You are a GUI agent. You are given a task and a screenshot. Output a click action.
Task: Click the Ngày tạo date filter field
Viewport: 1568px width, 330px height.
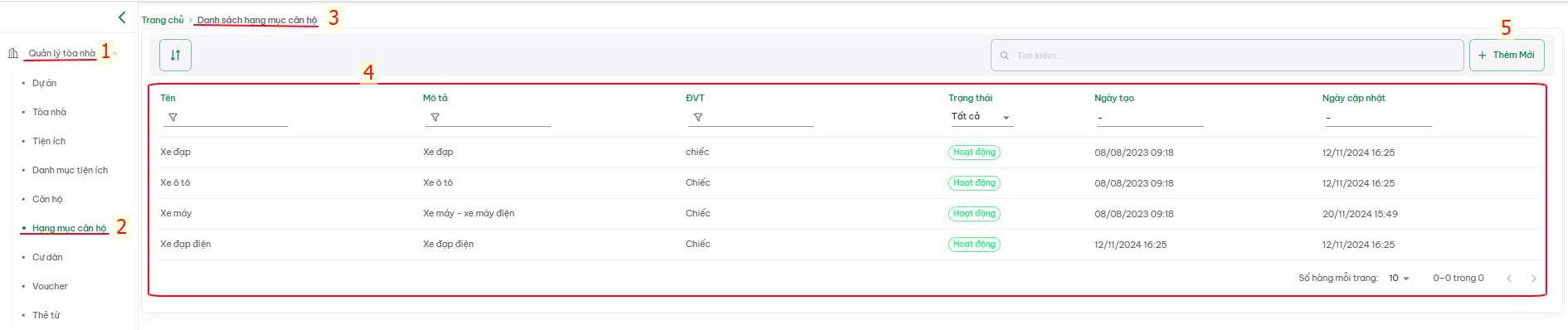click(x=1149, y=118)
